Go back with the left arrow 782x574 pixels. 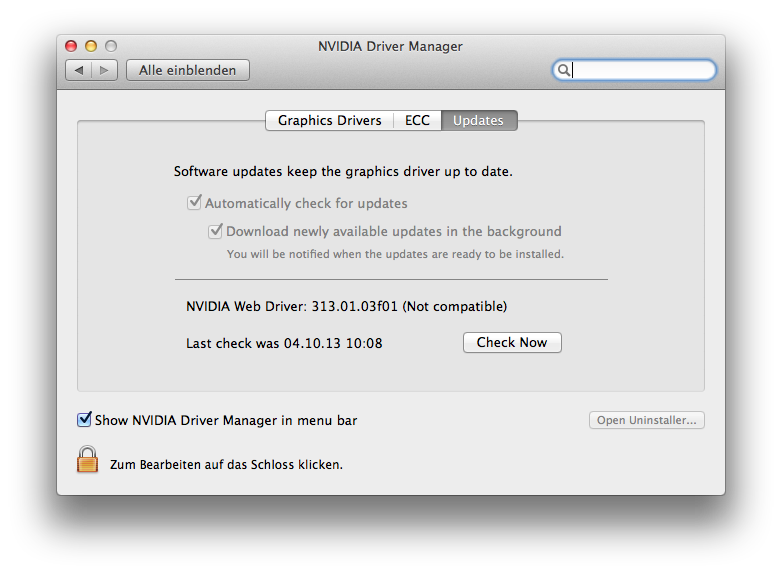[x=79, y=70]
